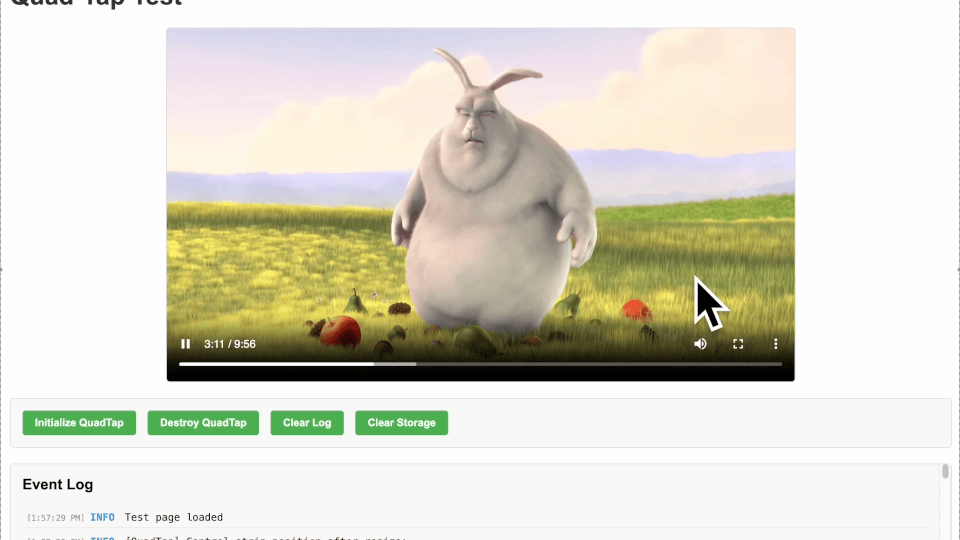The height and width of the screenshot is (540, 960).
Task: Select 'Test page loaded' log entry
Action: click(174, 517)
